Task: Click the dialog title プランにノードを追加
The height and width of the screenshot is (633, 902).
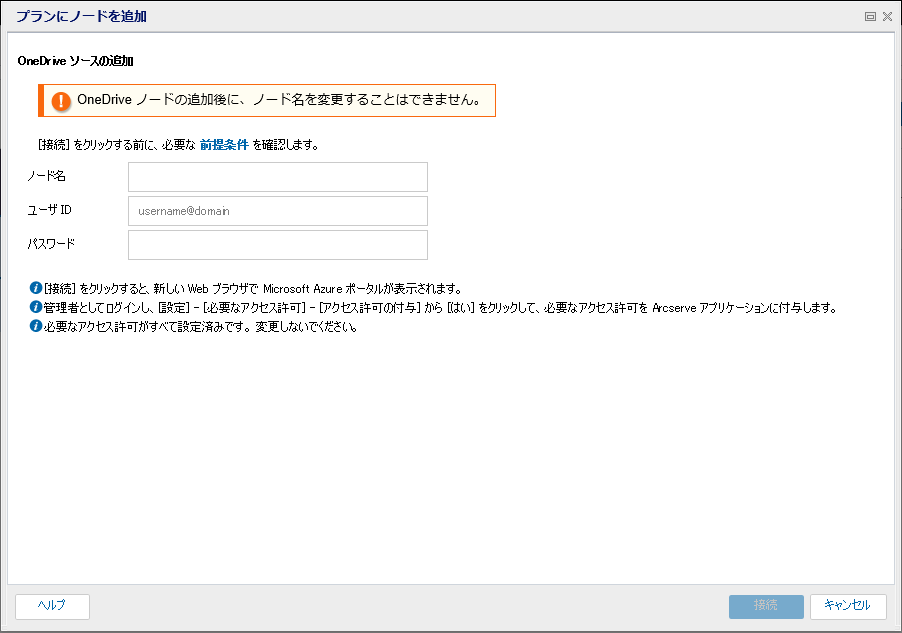Action: click(81, 16)
